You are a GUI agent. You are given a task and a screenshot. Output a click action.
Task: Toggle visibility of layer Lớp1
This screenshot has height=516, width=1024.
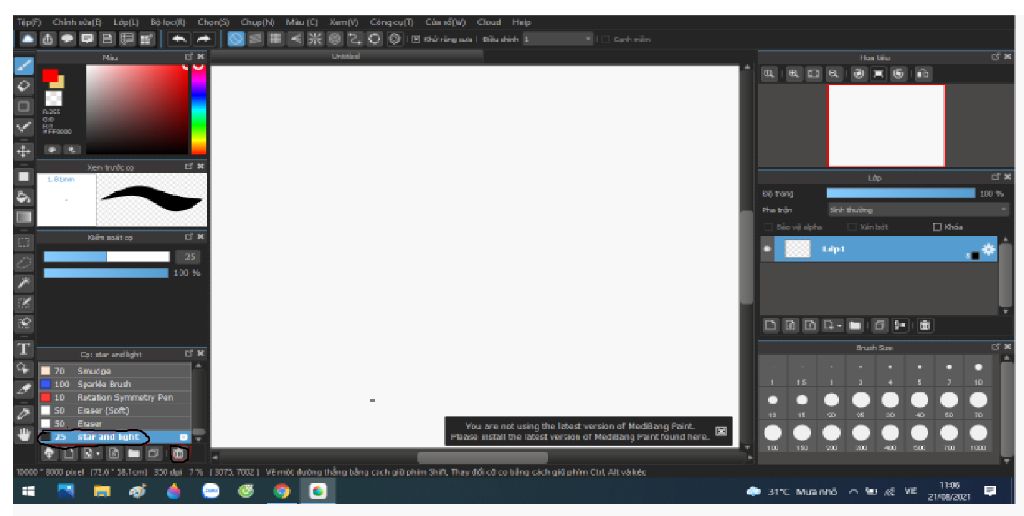767,249
